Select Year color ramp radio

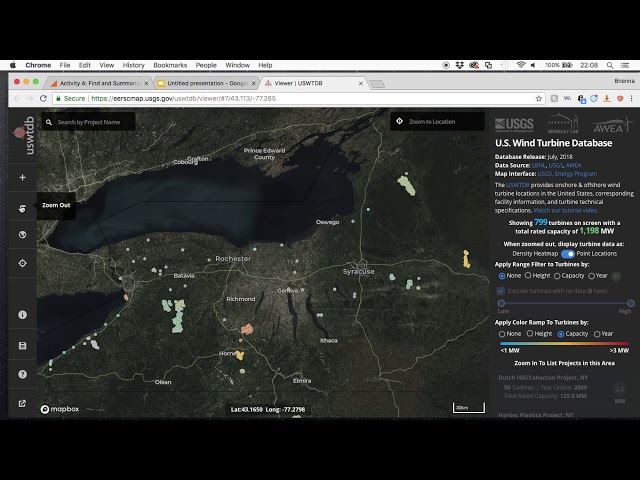point(597,334)
